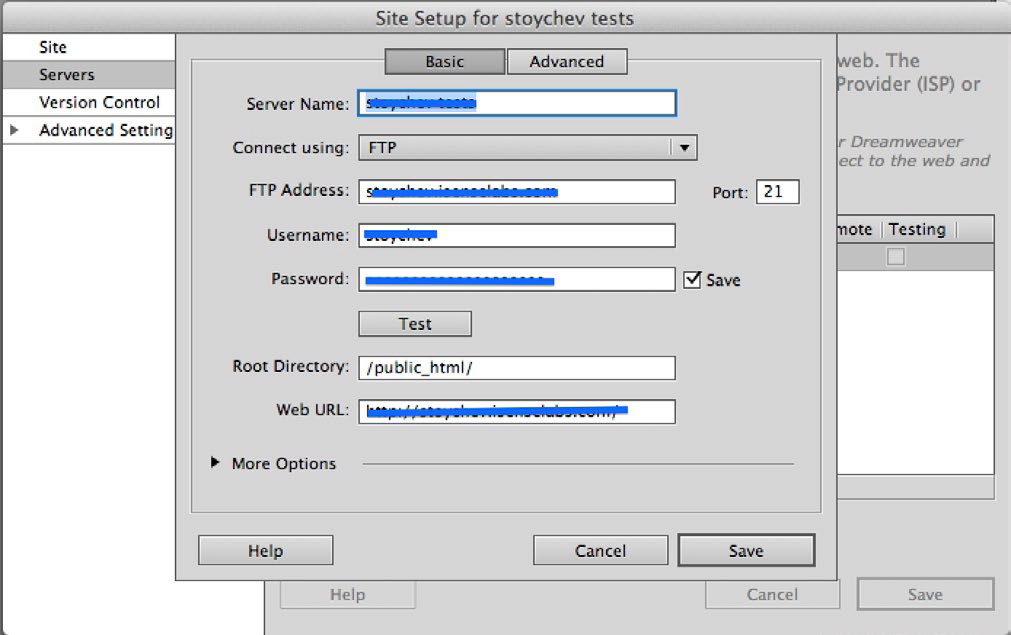Expand the More Options disclosure triangle
Image resolution: width=1011 pixels, height=635 pixels.
pyautogui.click(x=215, y=462)
